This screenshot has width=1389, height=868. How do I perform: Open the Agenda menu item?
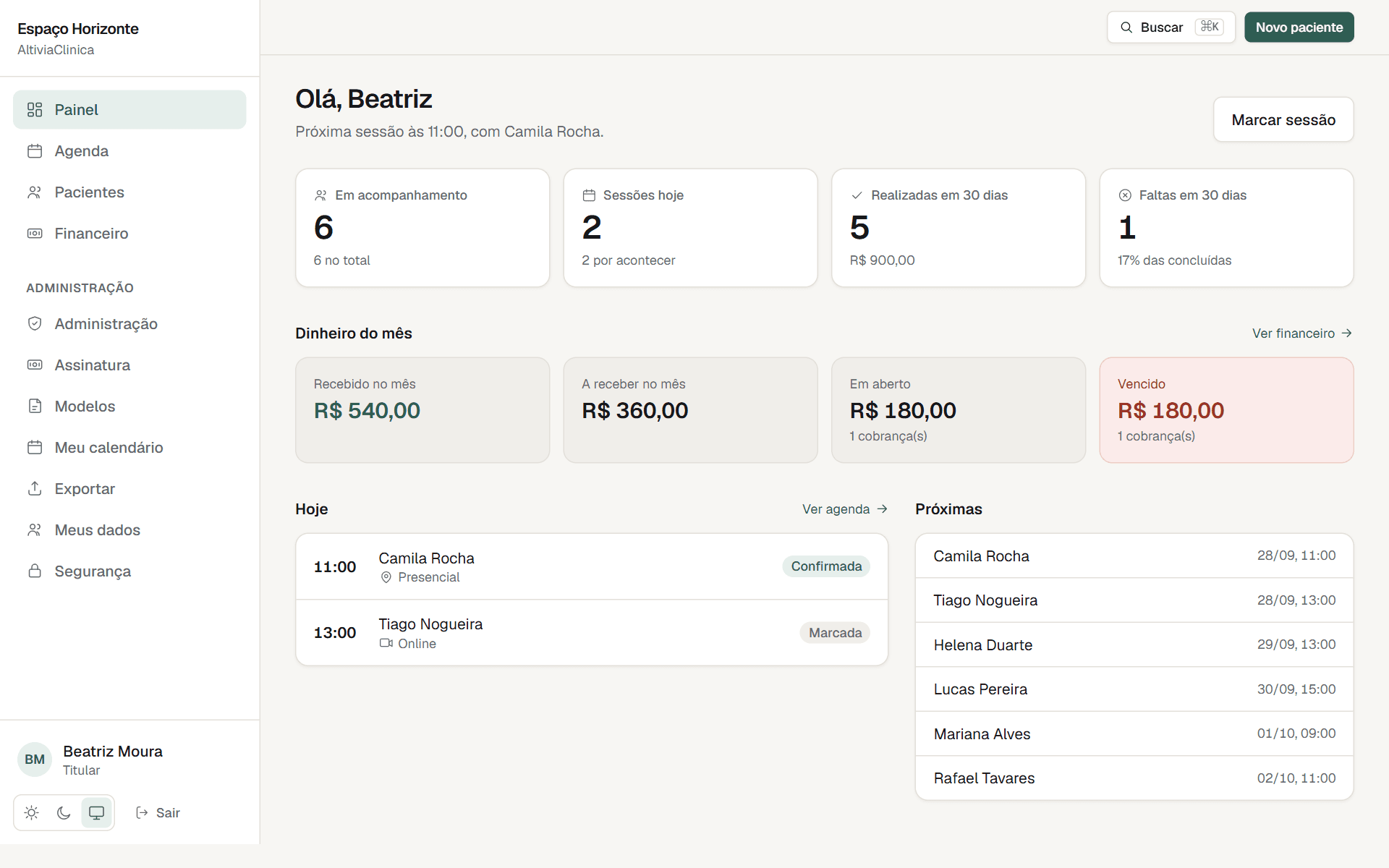pos(129,151)
